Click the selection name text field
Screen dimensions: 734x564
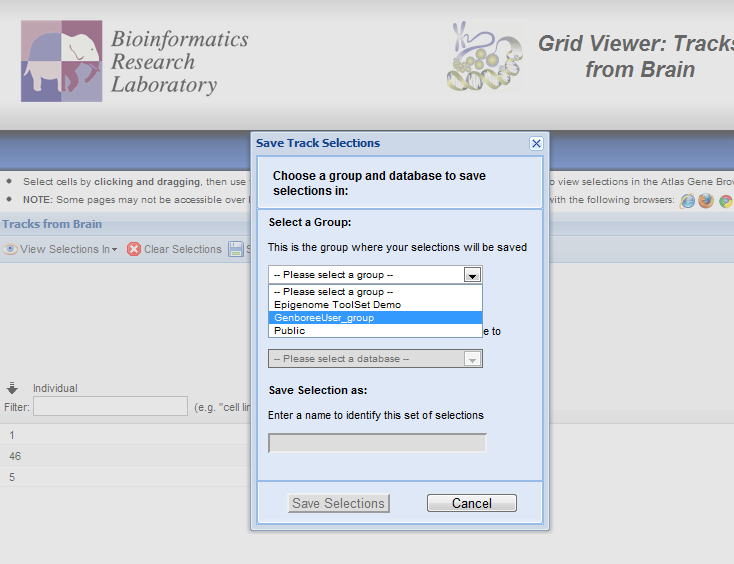[x=377, y=443]
